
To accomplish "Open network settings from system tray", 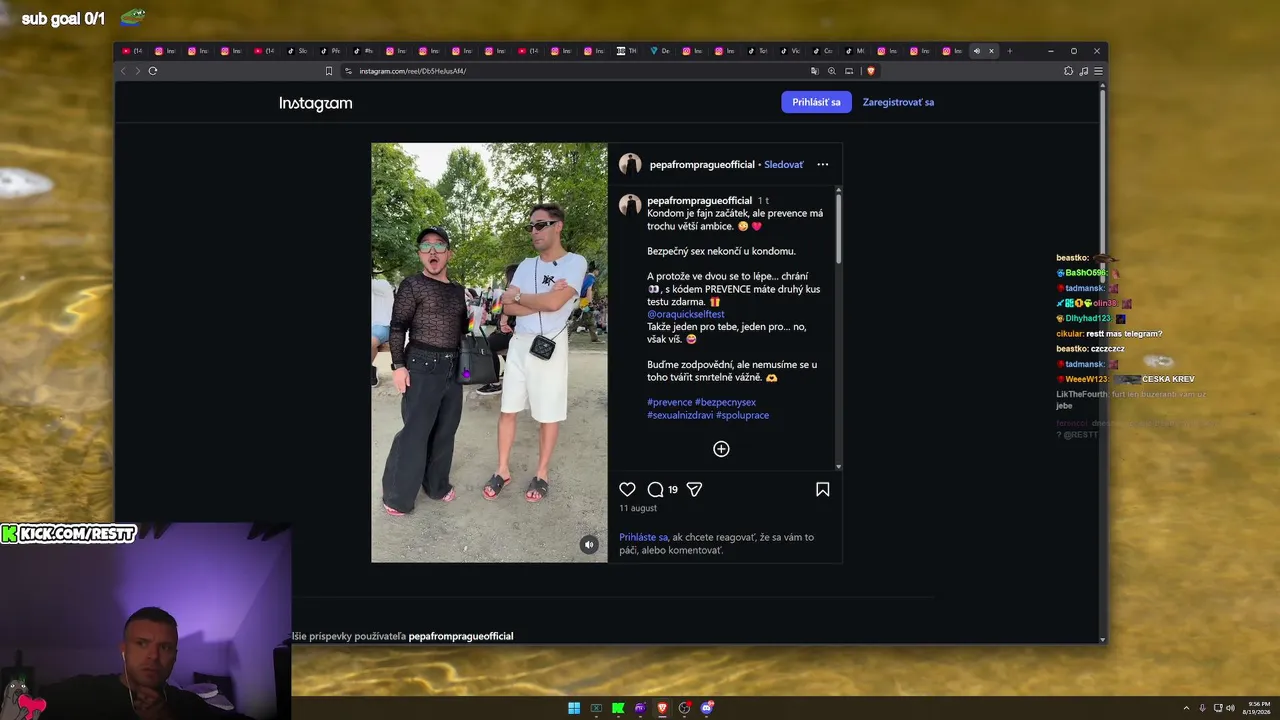I will tap(1218, 708).
